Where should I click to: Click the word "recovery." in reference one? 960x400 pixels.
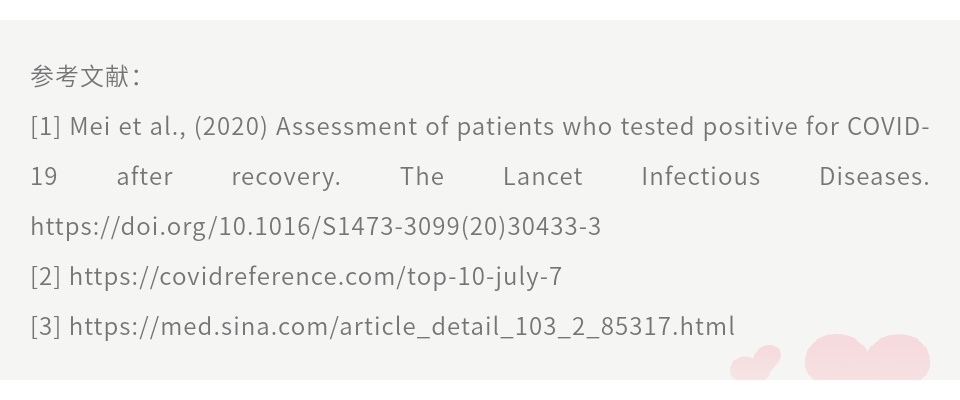pos(286,177)
